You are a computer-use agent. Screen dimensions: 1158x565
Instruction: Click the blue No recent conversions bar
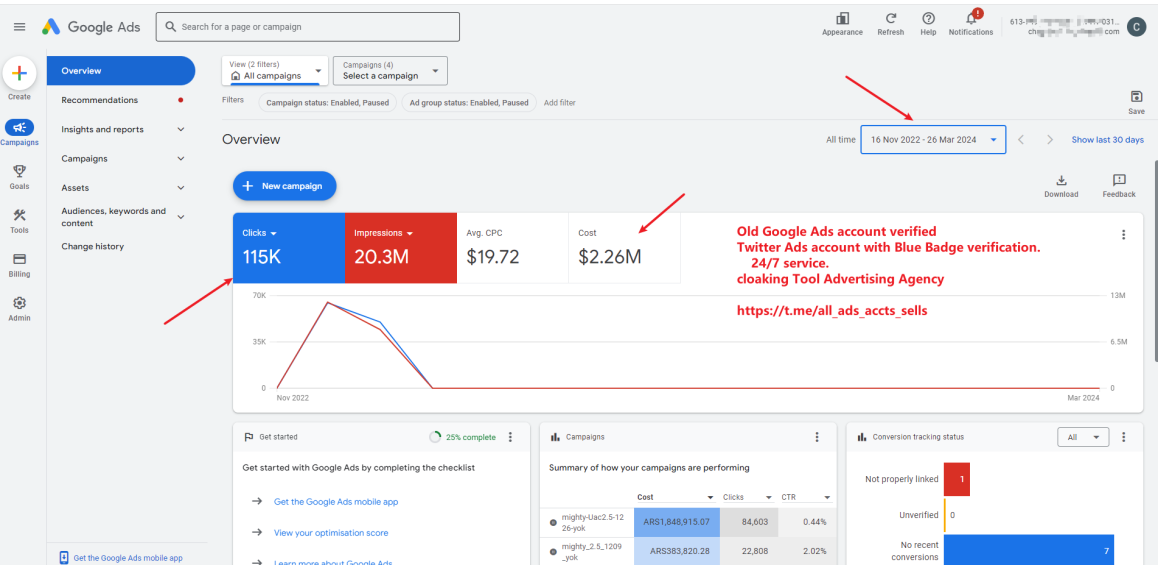1029,552
